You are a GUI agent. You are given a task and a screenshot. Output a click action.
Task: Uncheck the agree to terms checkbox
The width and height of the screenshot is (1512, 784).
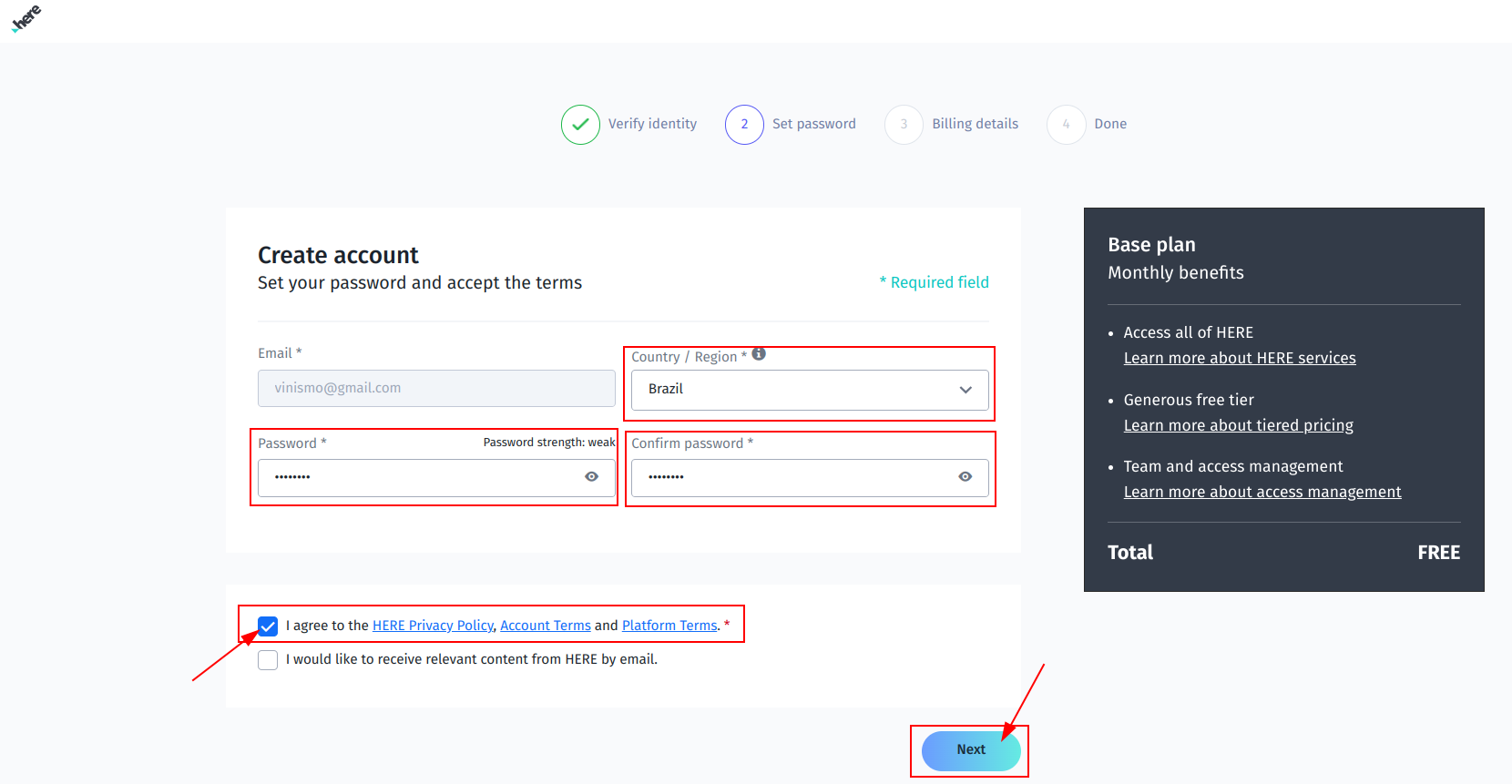tap(268, 626)
